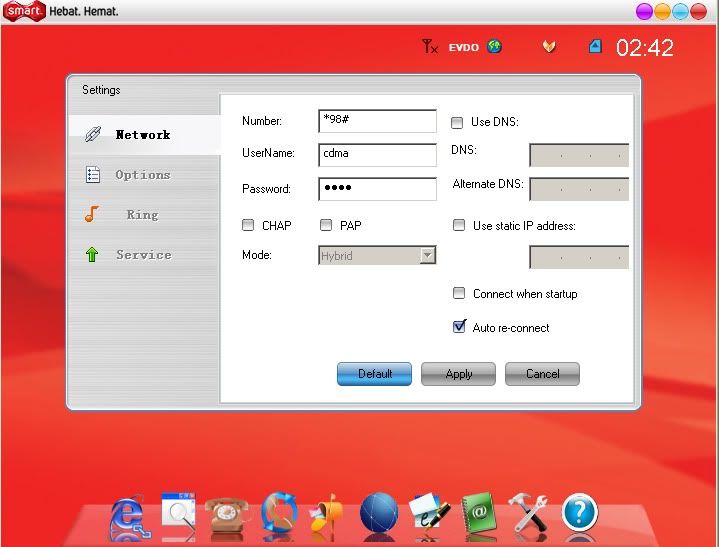Click the Mode: label

coord(257,255)
